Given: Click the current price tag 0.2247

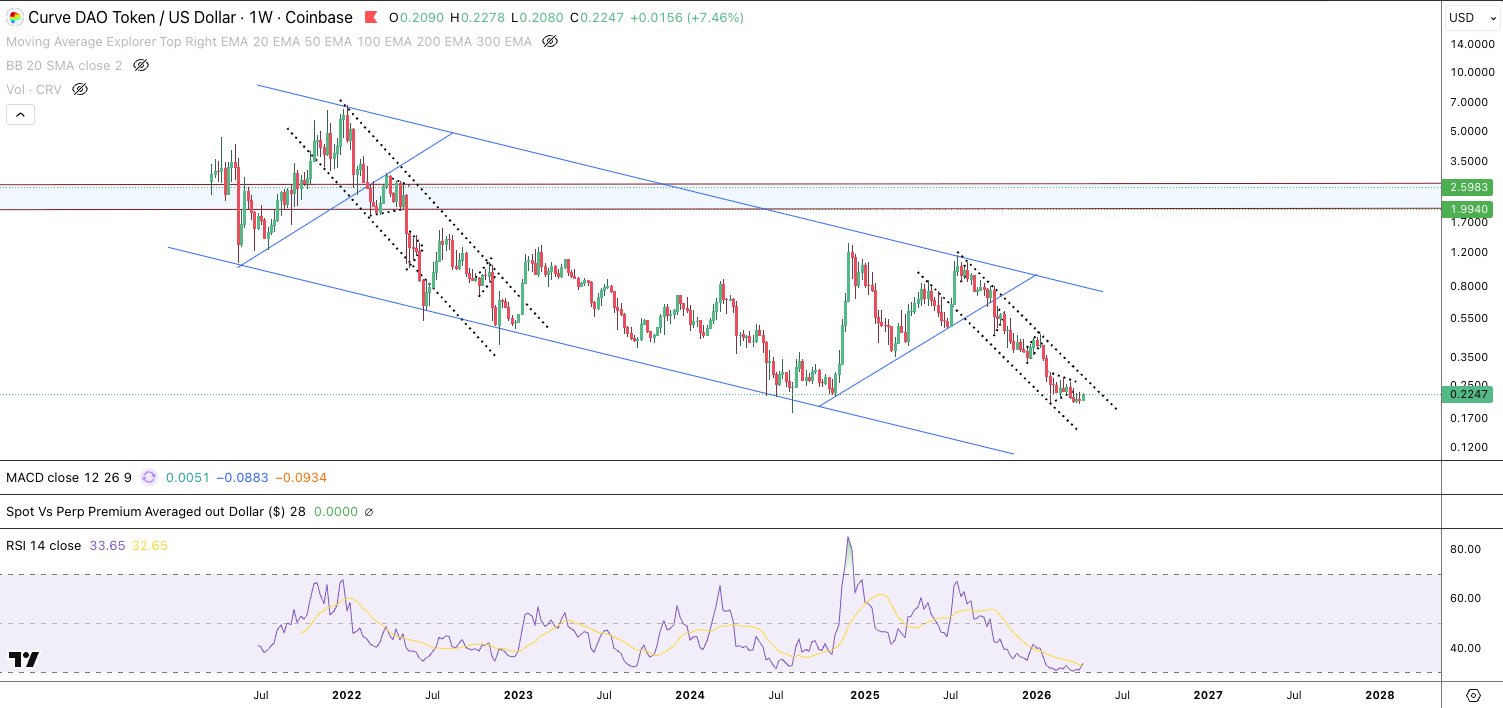Looking at the screenshot, I should coord(1469,394).
